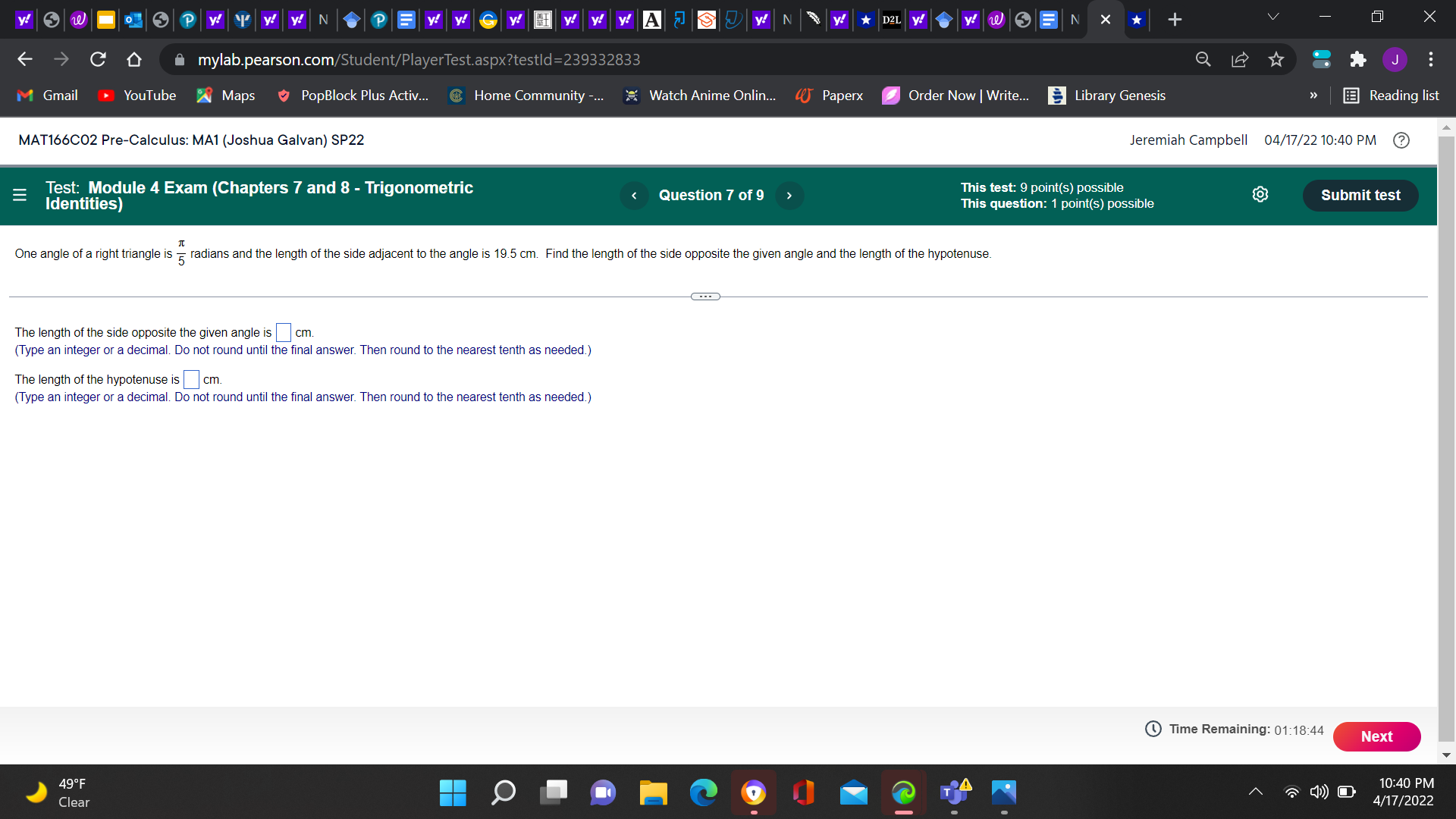
Task: Click the browser reload icon
Action: 98,59
